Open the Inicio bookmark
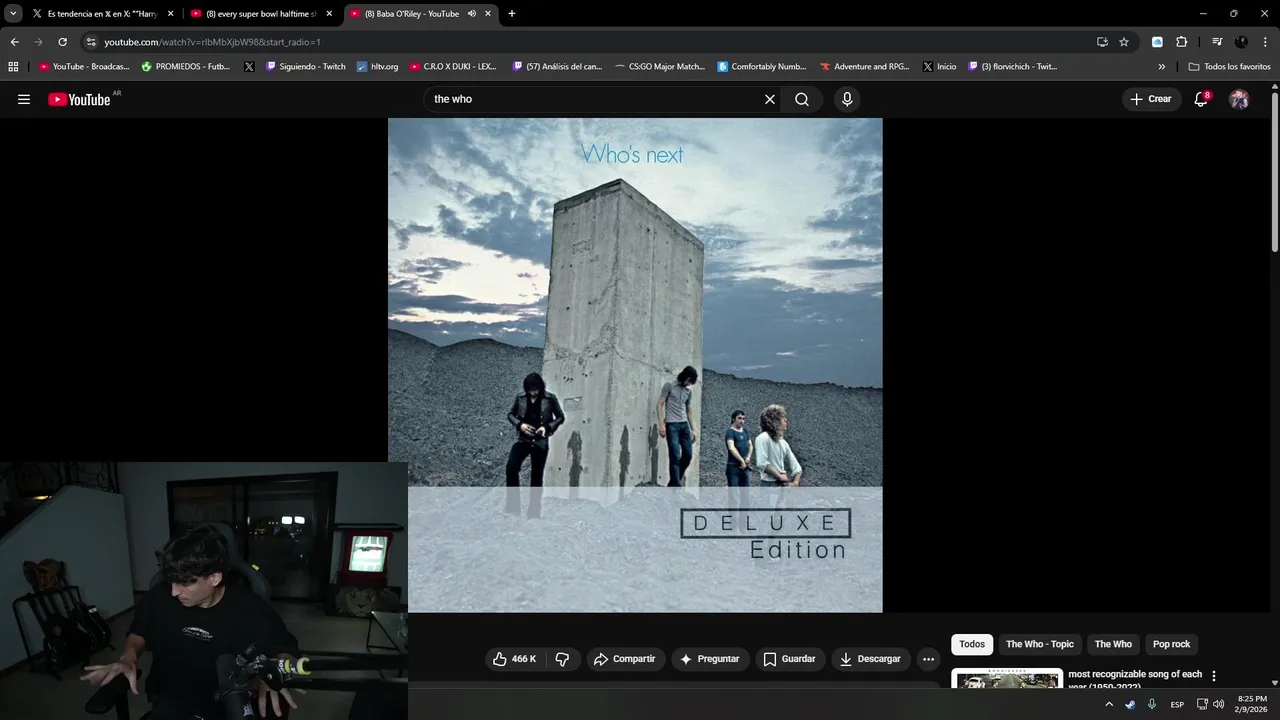 coord(939,67)
